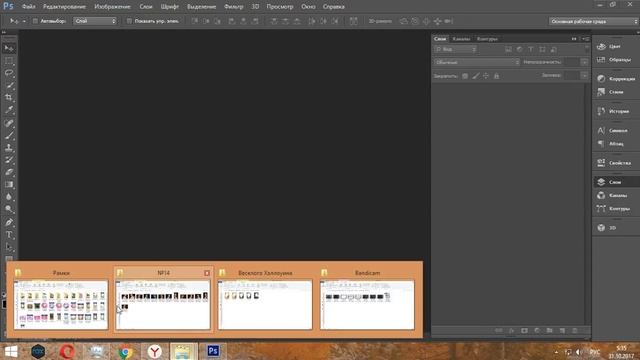The image size is (640, 360).
Task: Click the delete layer trash icon
Action: click(x=575, y=330)
